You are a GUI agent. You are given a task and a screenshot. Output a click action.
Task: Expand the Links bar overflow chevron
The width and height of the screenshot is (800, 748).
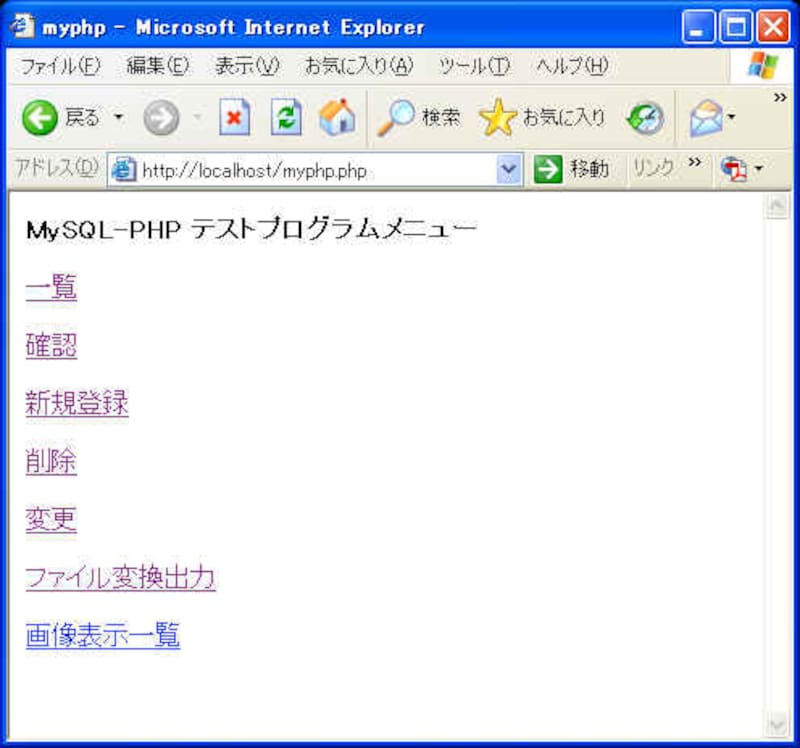pos(694,162)
